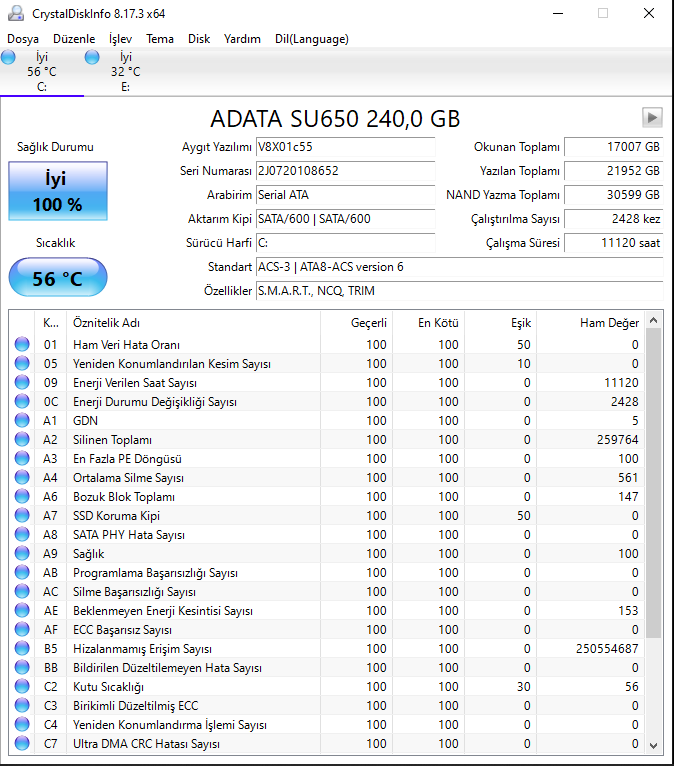Click status icon for Yeniden Konumlandırılan Kesim Sayısı
This screenshot has height=766, width=674.
pyautogui.click(x=22, y=363)
